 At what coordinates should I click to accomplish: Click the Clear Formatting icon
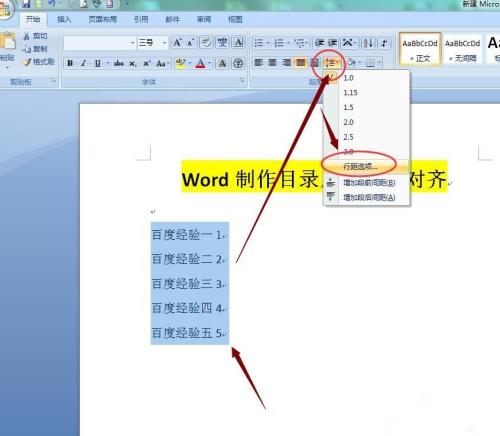pos(206,43)
